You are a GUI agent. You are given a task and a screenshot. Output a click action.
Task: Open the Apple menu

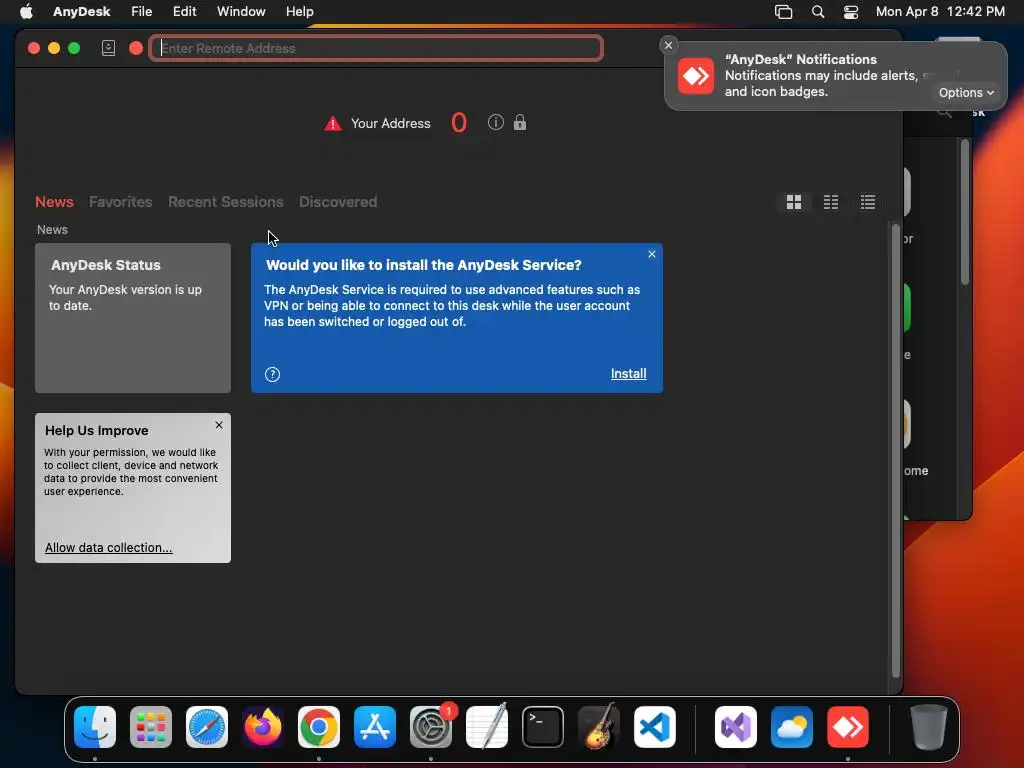pyautogui.click(x=26, y=12)
